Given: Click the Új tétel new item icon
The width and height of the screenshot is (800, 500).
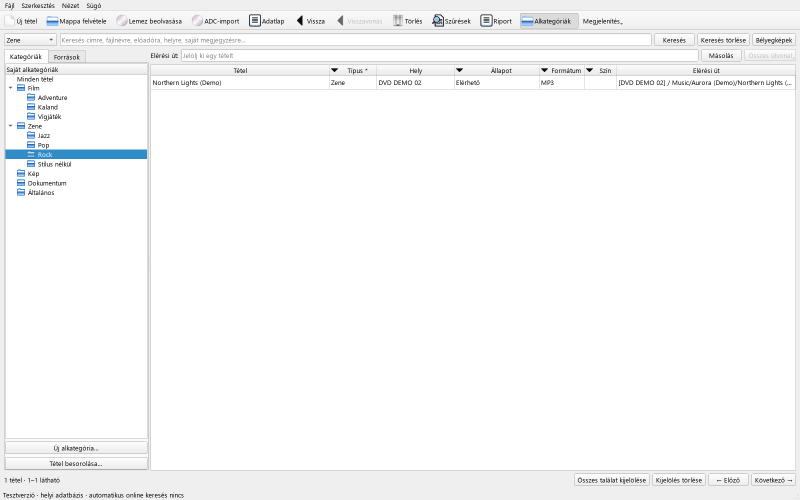Looking at the screenshot, I should coord(9,21).
